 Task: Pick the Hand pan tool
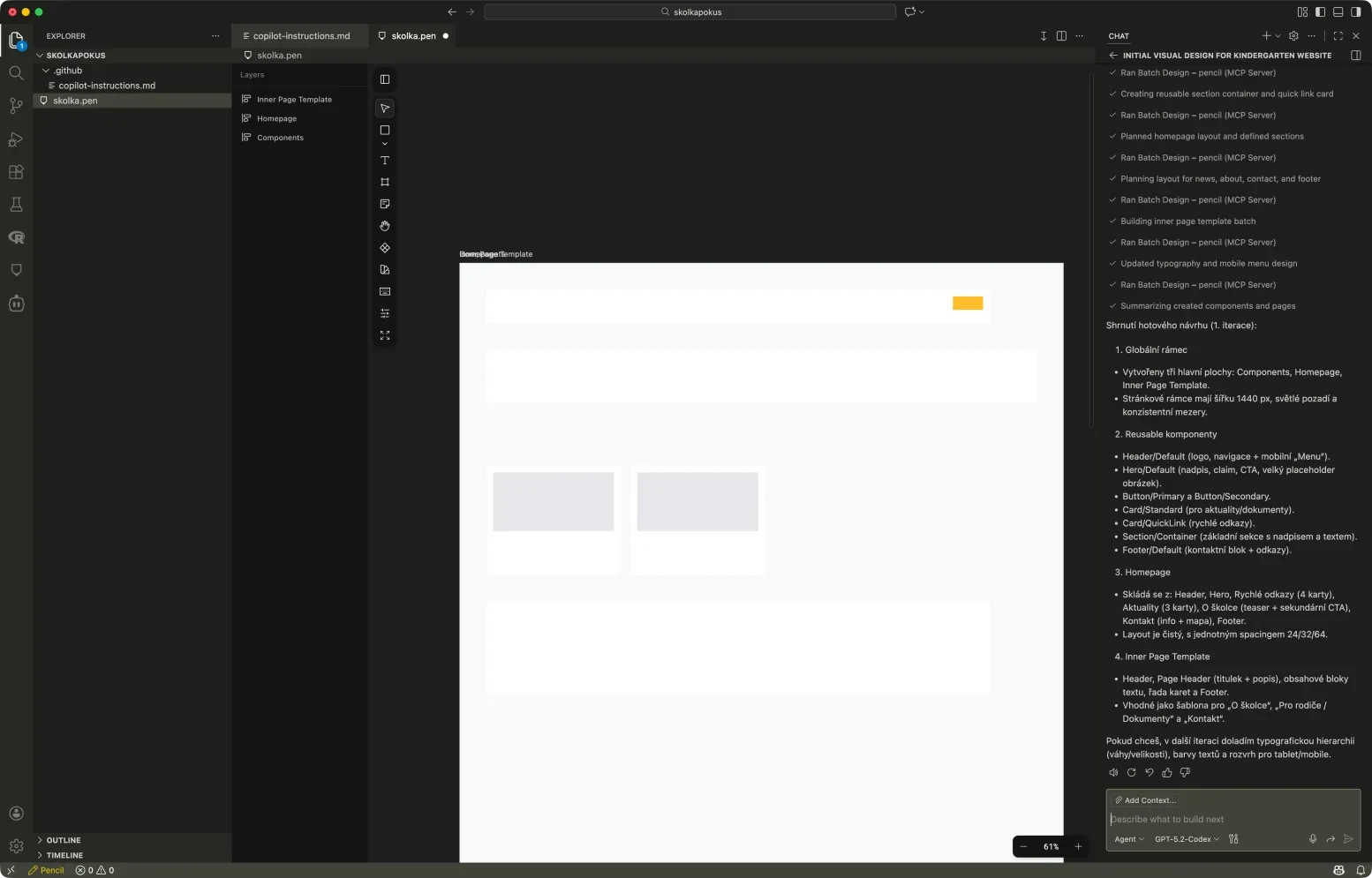[384, 226]
